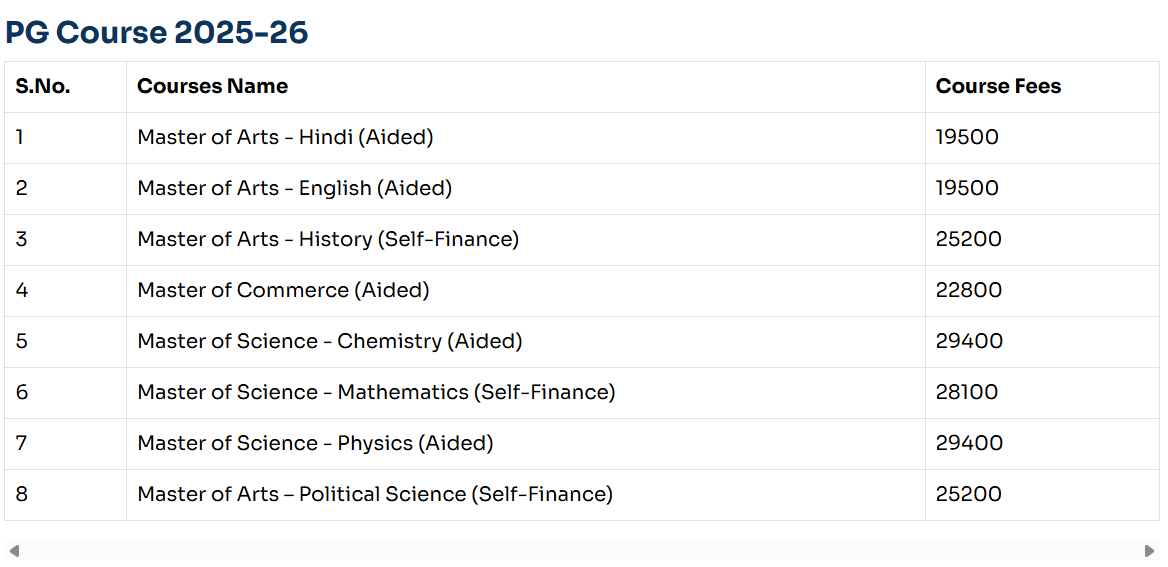Select Master of Science - Mathematics course

pyautogui.click(x=376, y=393)
